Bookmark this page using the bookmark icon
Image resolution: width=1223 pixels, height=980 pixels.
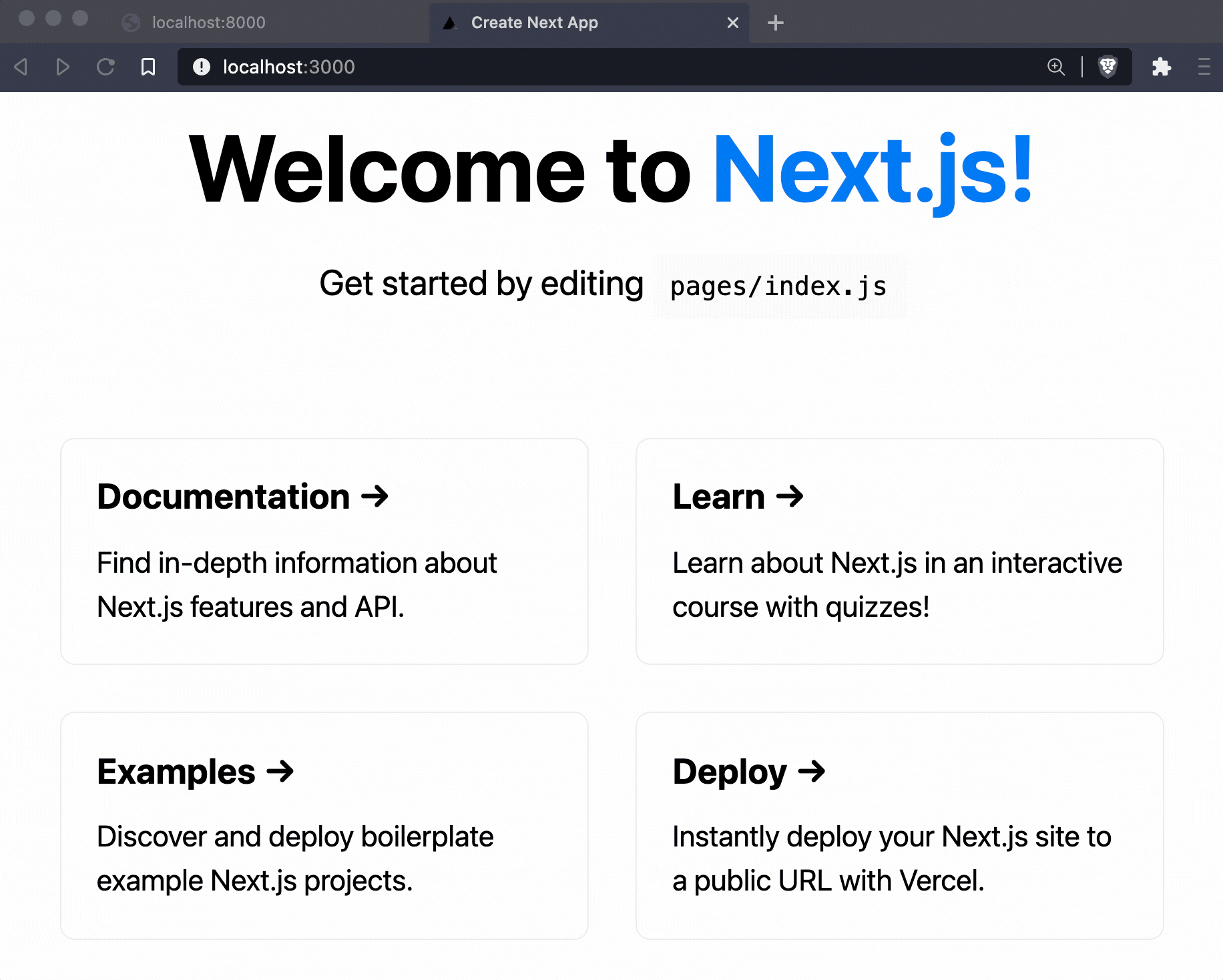pos(148,67)
